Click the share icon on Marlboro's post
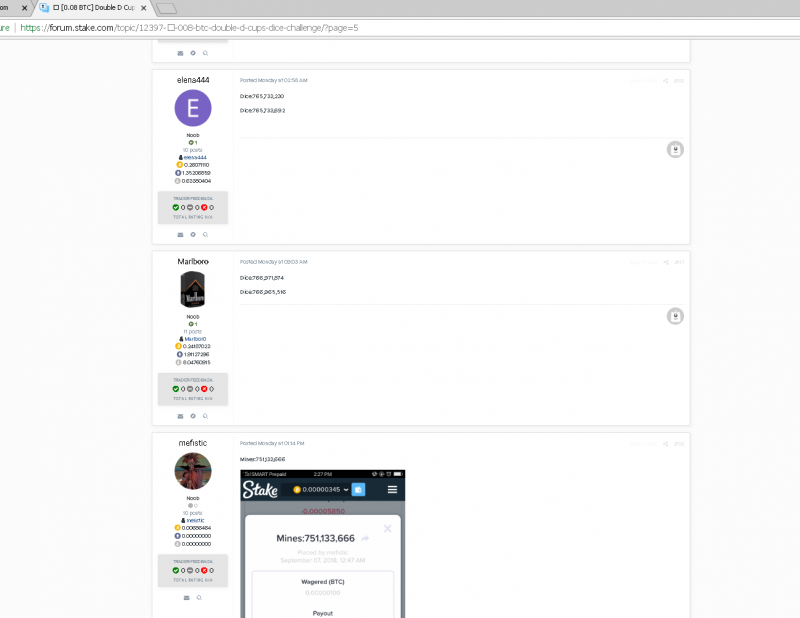Viewport: 800px width, 618px height. pos(665,262)
